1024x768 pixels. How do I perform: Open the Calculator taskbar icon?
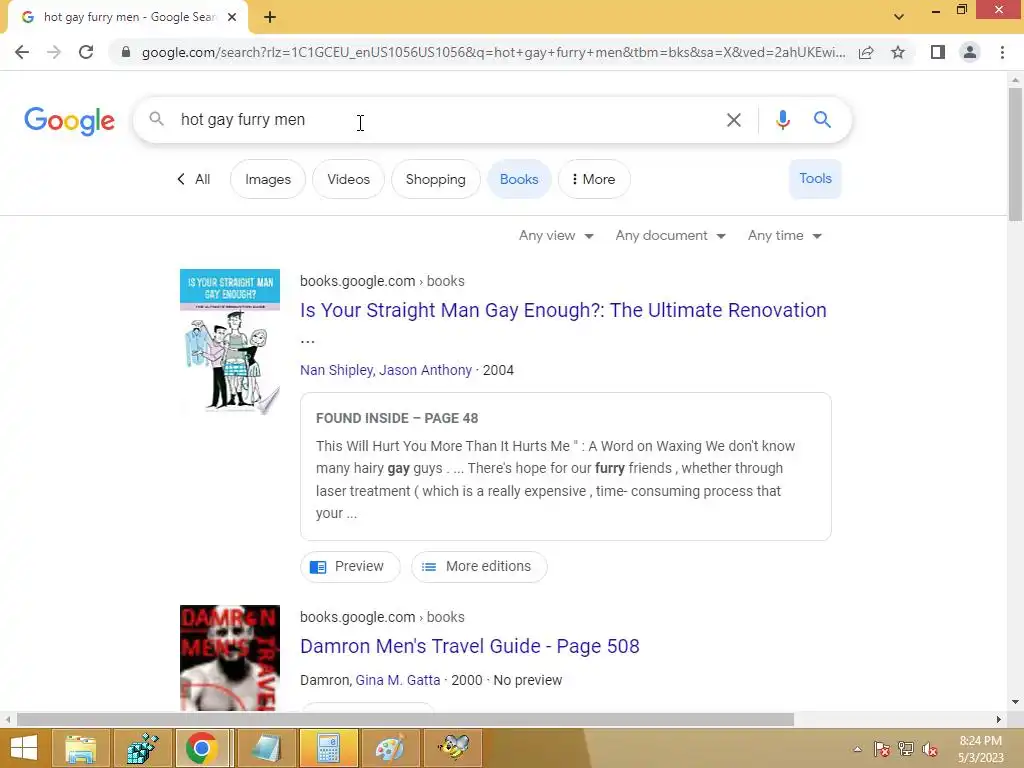tap(328, 748)
